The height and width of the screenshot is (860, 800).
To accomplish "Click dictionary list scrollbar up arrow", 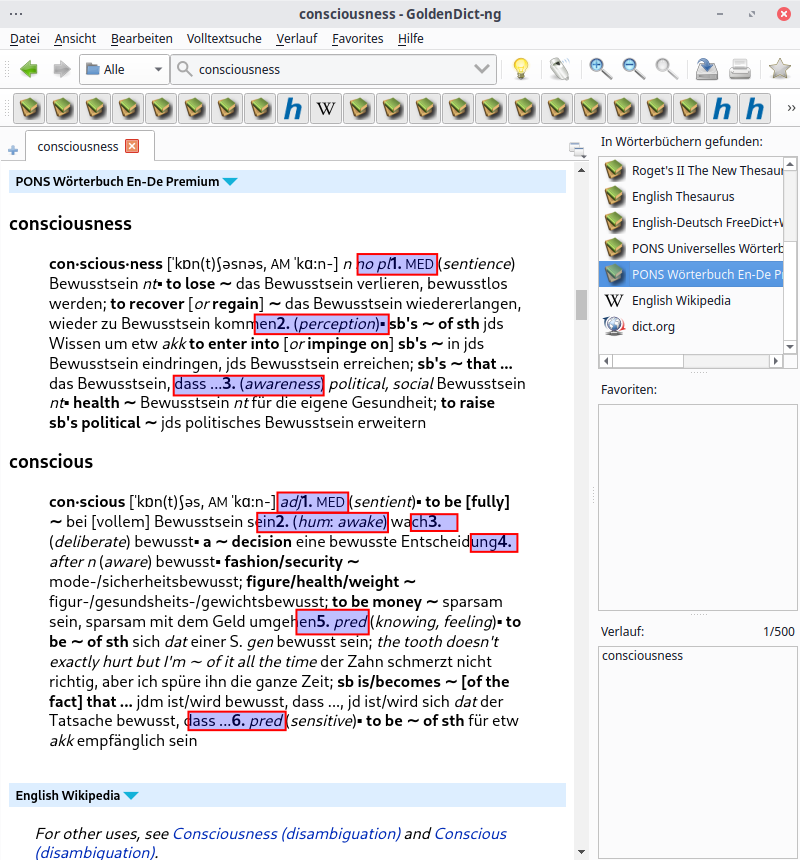I will (x=790, y=163).
